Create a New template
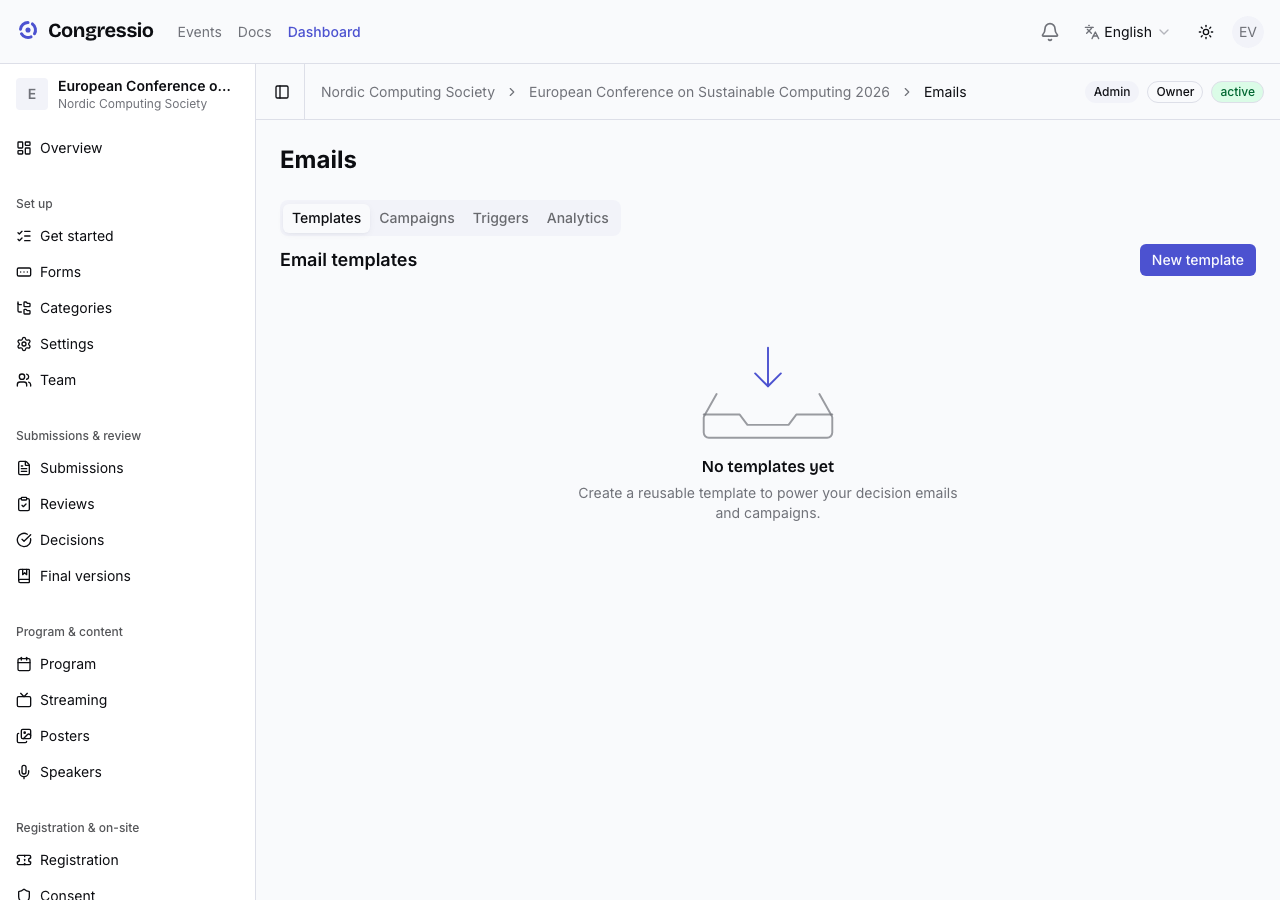The width and height of the screenshot is (1280, 900). point(1197,260)
